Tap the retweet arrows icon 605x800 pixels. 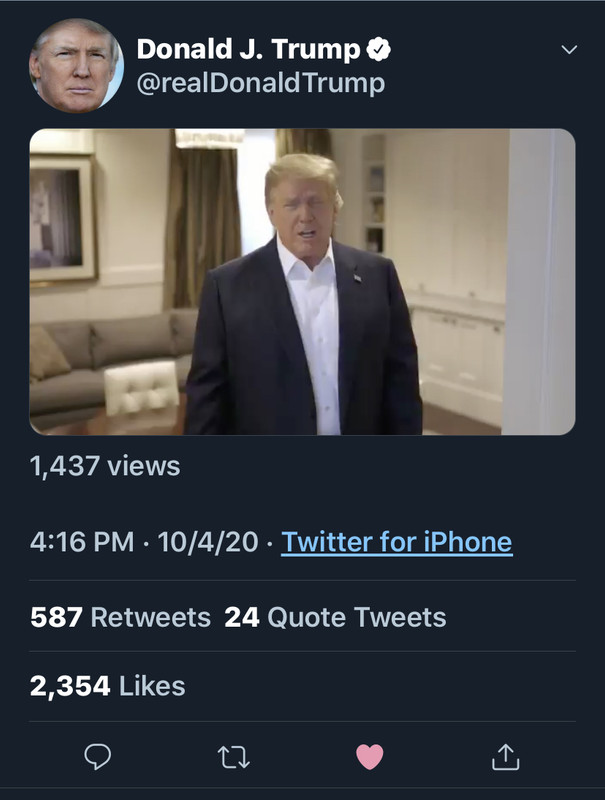coord(232,758)
